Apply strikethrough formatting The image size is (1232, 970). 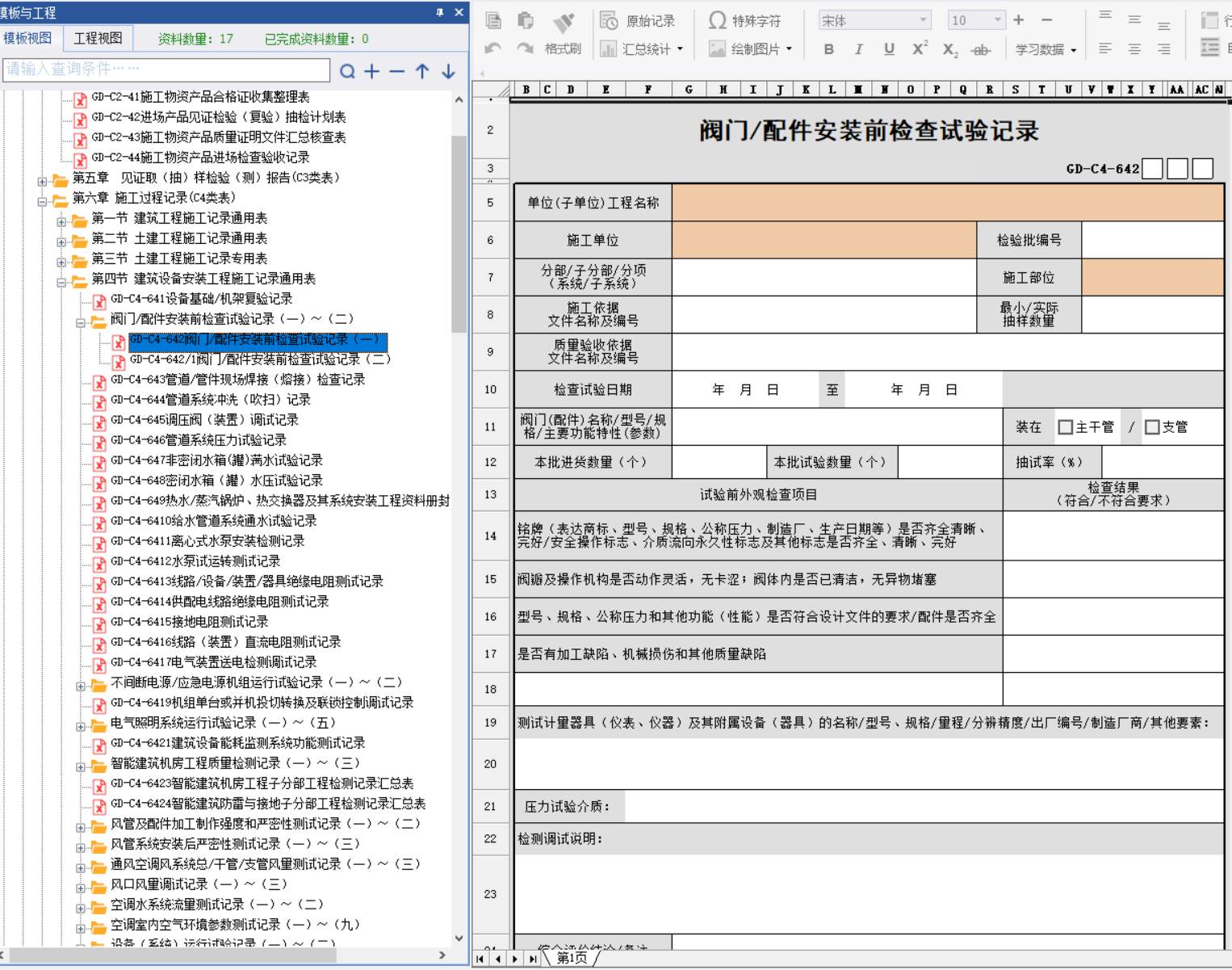point(981,50)
